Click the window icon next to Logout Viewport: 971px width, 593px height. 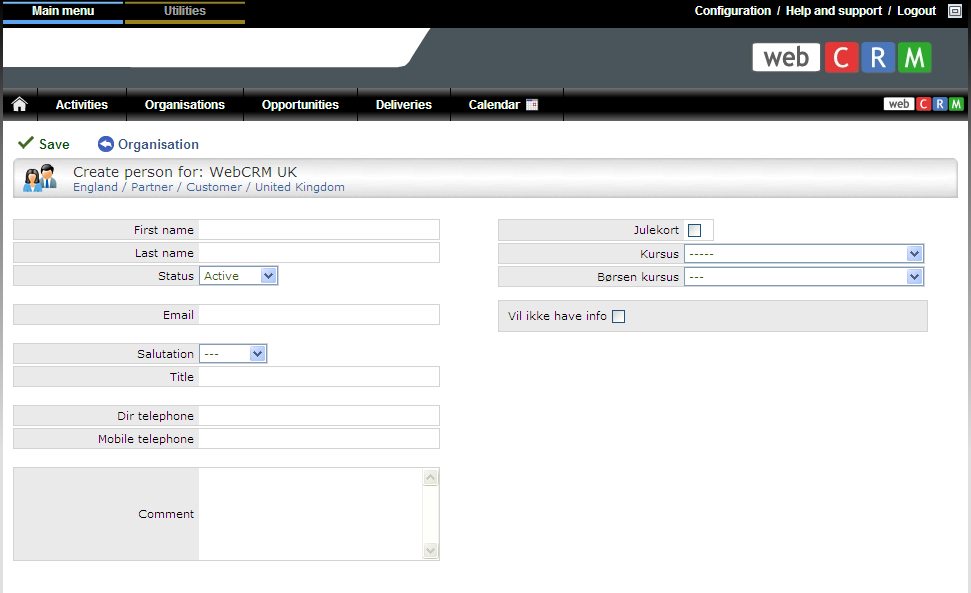click(x=955, y=11)
